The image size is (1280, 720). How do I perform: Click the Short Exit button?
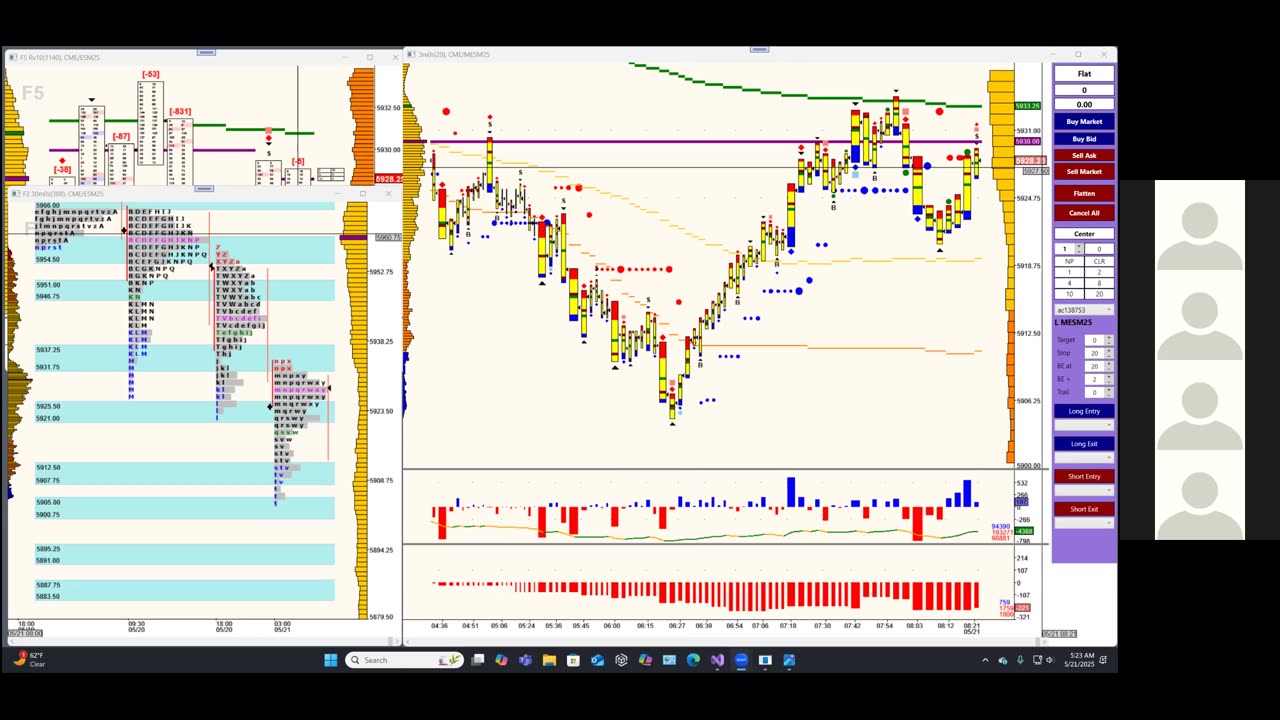click(x=1084, y=509)
